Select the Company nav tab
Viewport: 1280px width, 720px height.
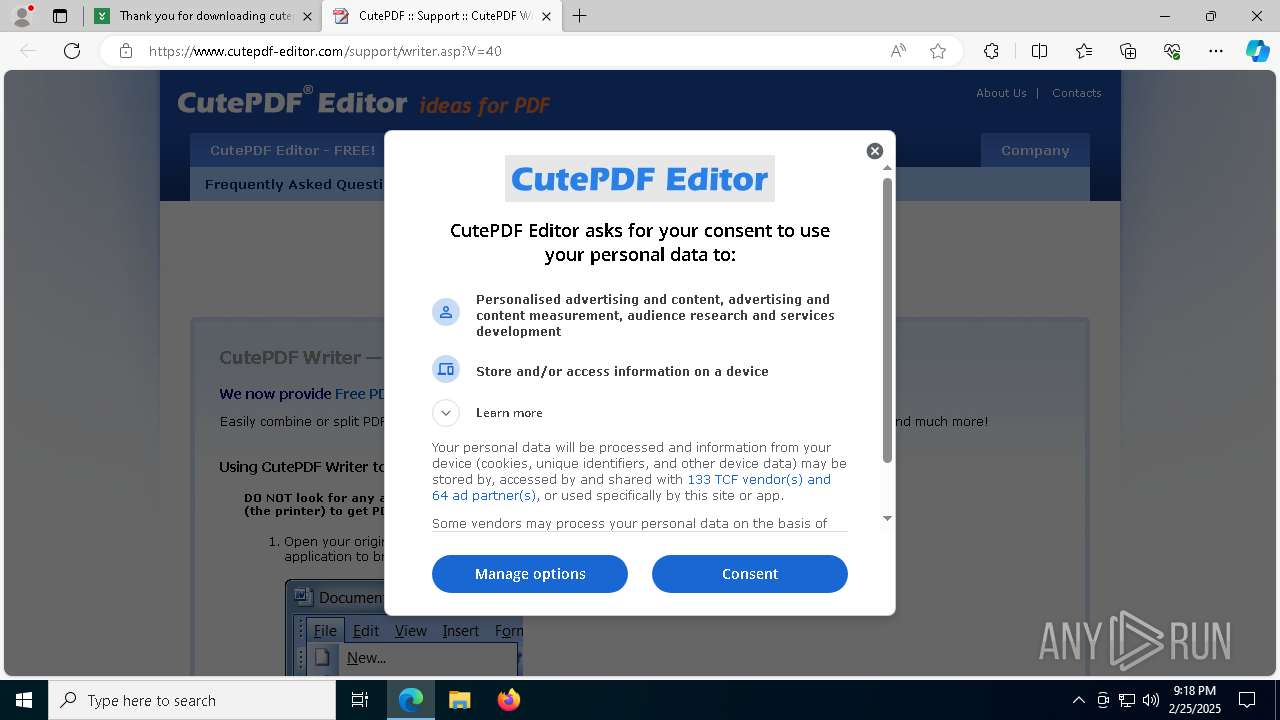click(x=1035, y=151)
